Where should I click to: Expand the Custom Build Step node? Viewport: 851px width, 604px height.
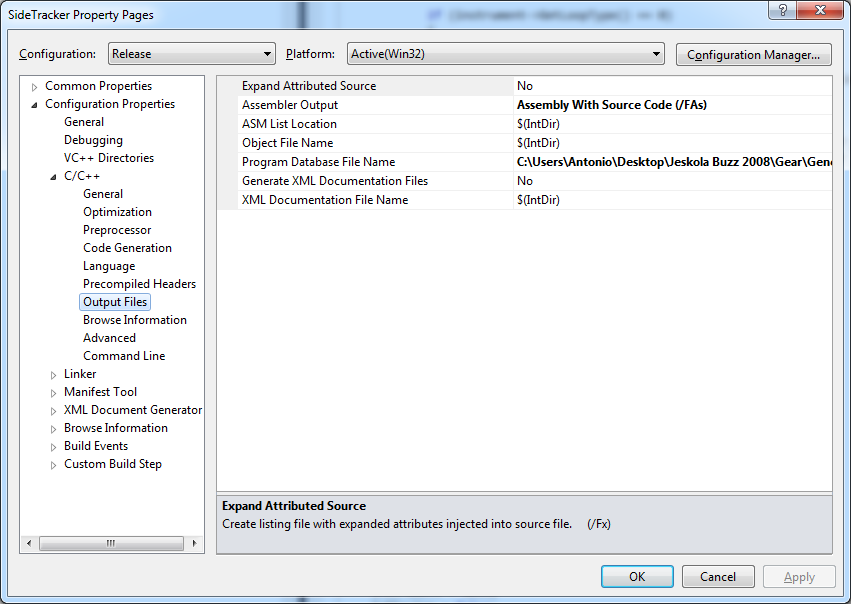tap(53, 465)
